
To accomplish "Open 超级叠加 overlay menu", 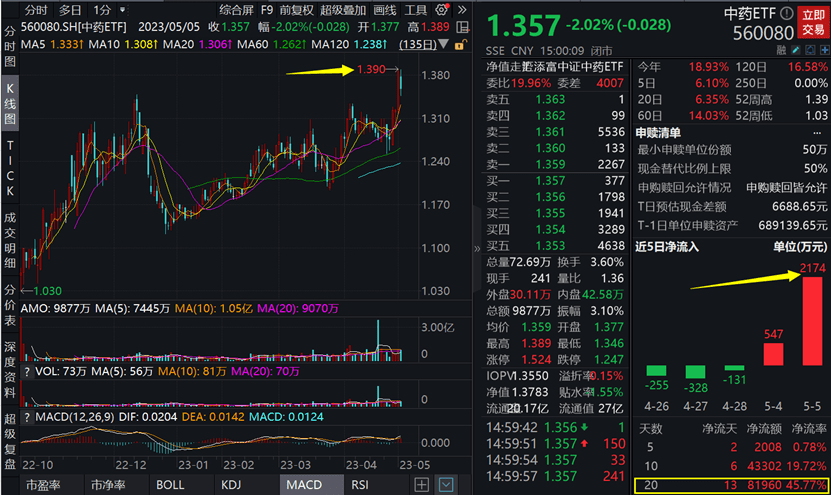I will (x=343, y=10).
